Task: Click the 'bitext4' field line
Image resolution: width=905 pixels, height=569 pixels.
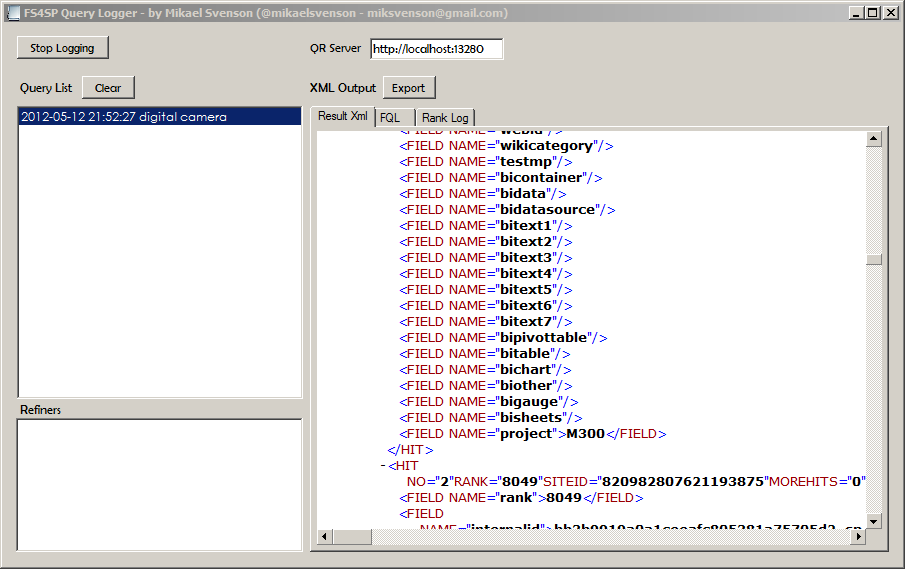Action: [486, 274]
